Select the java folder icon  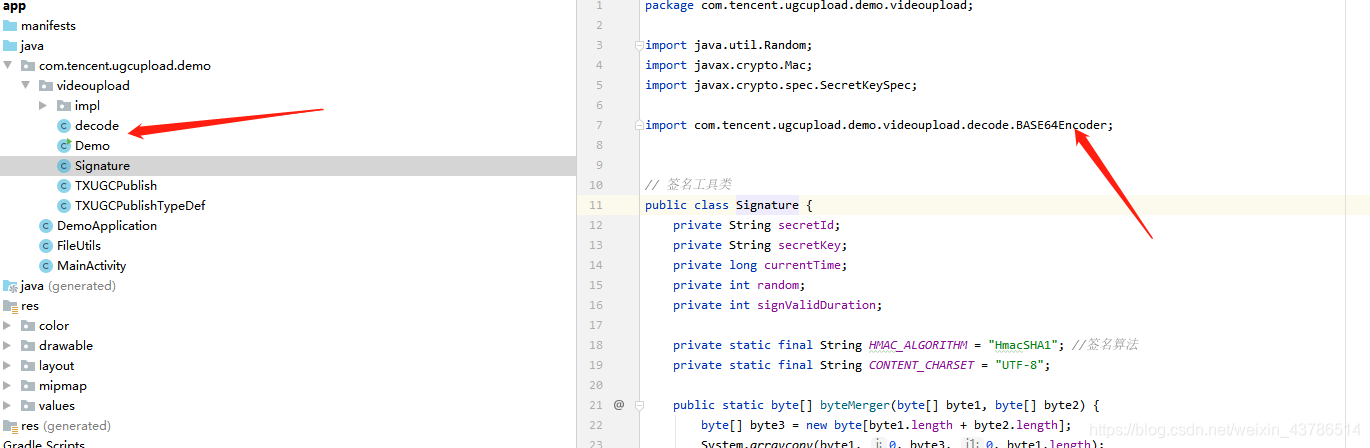click(x=10, y=46)
